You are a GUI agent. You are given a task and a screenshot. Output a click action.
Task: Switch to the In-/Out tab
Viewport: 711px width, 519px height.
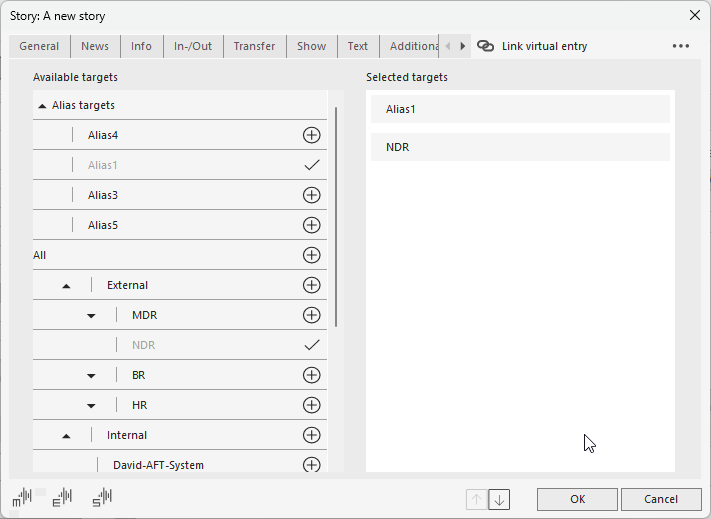point(193,46)
